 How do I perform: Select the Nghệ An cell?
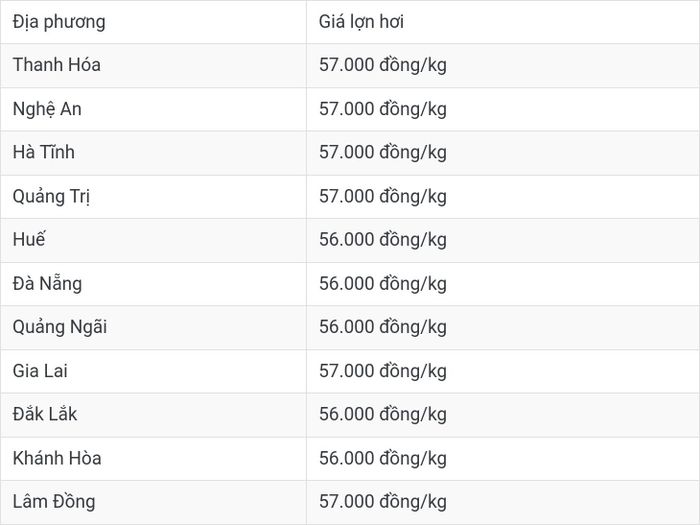point(153,109)
